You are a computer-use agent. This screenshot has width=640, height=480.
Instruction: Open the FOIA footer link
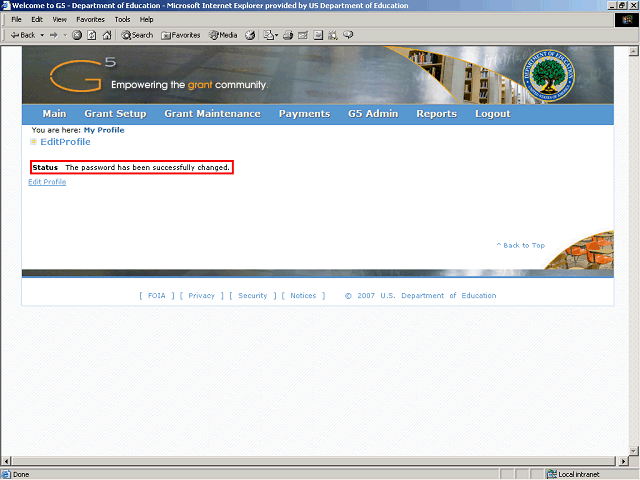tap(157, 296)
